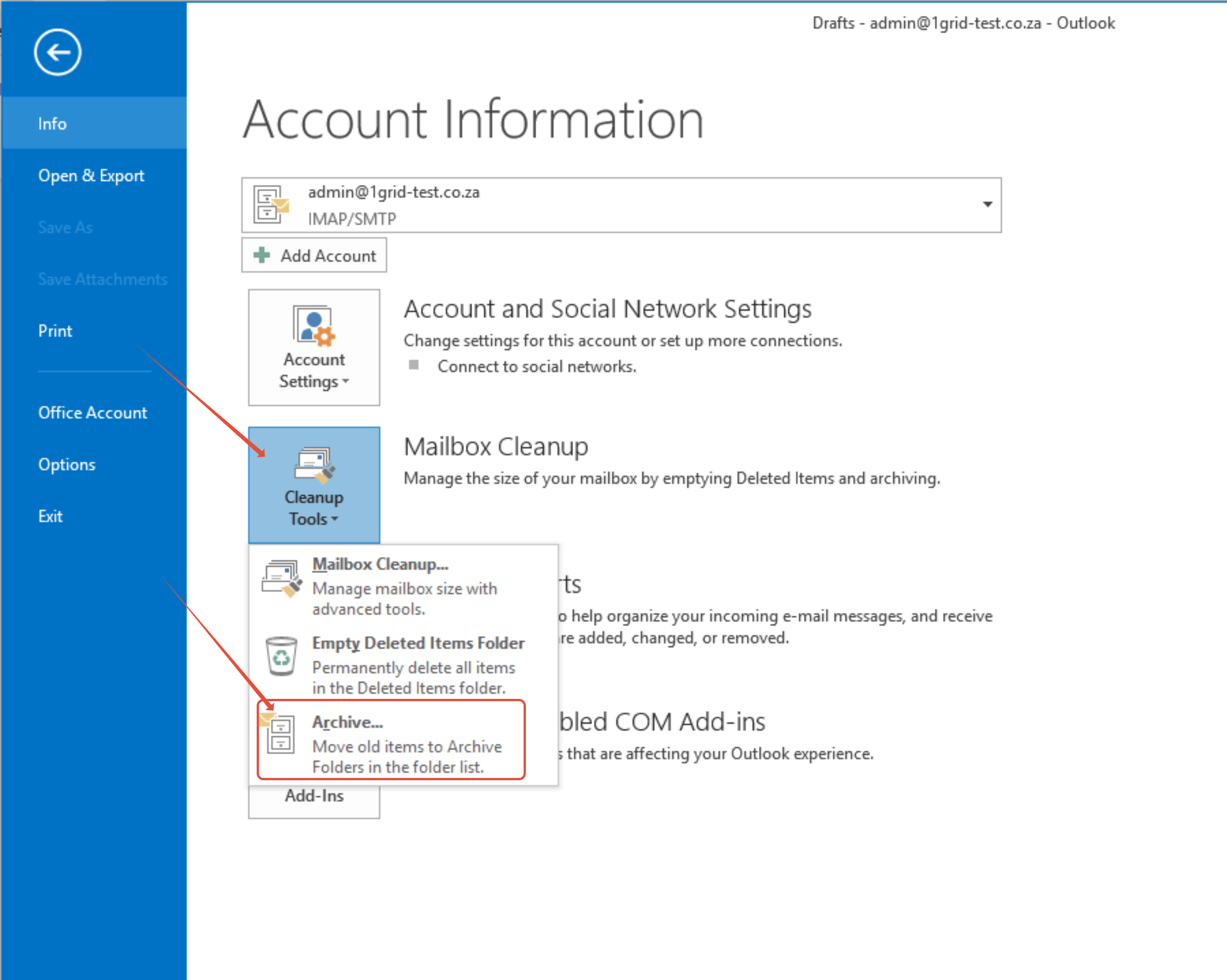This screenshot has height=980, width=1227.
Task: Click the Cleanup Tools mailbox brush icon
Action: pyautogui.click(x=314, y=464)
